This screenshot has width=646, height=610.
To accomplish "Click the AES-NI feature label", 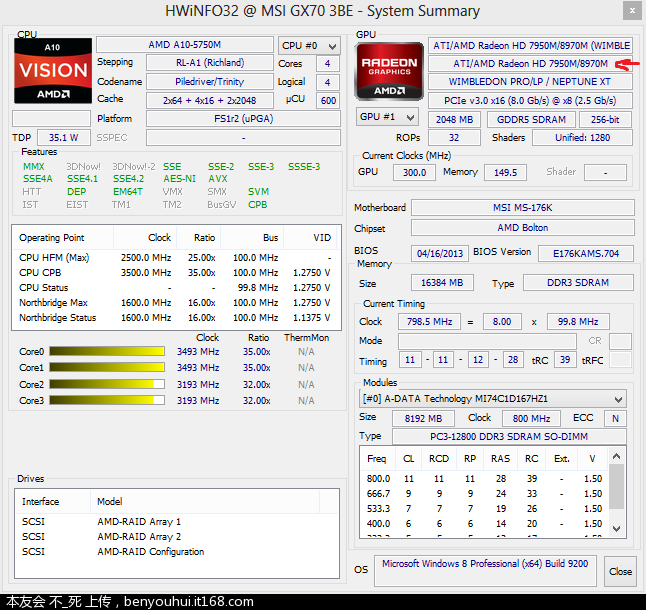I will 179,179.
